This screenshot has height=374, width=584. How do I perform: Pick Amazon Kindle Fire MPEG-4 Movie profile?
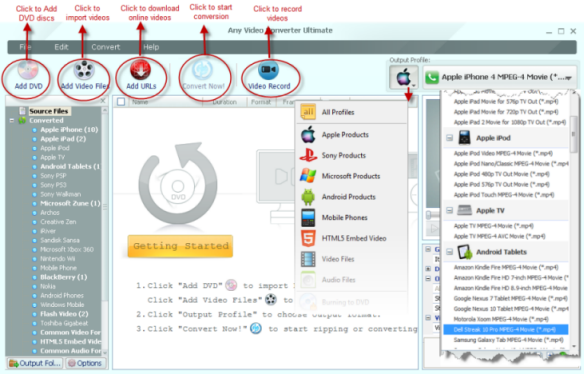pos(506,267)
